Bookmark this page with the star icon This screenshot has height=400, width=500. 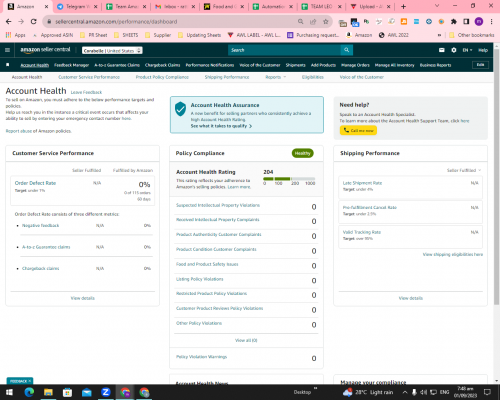(326, 22)
